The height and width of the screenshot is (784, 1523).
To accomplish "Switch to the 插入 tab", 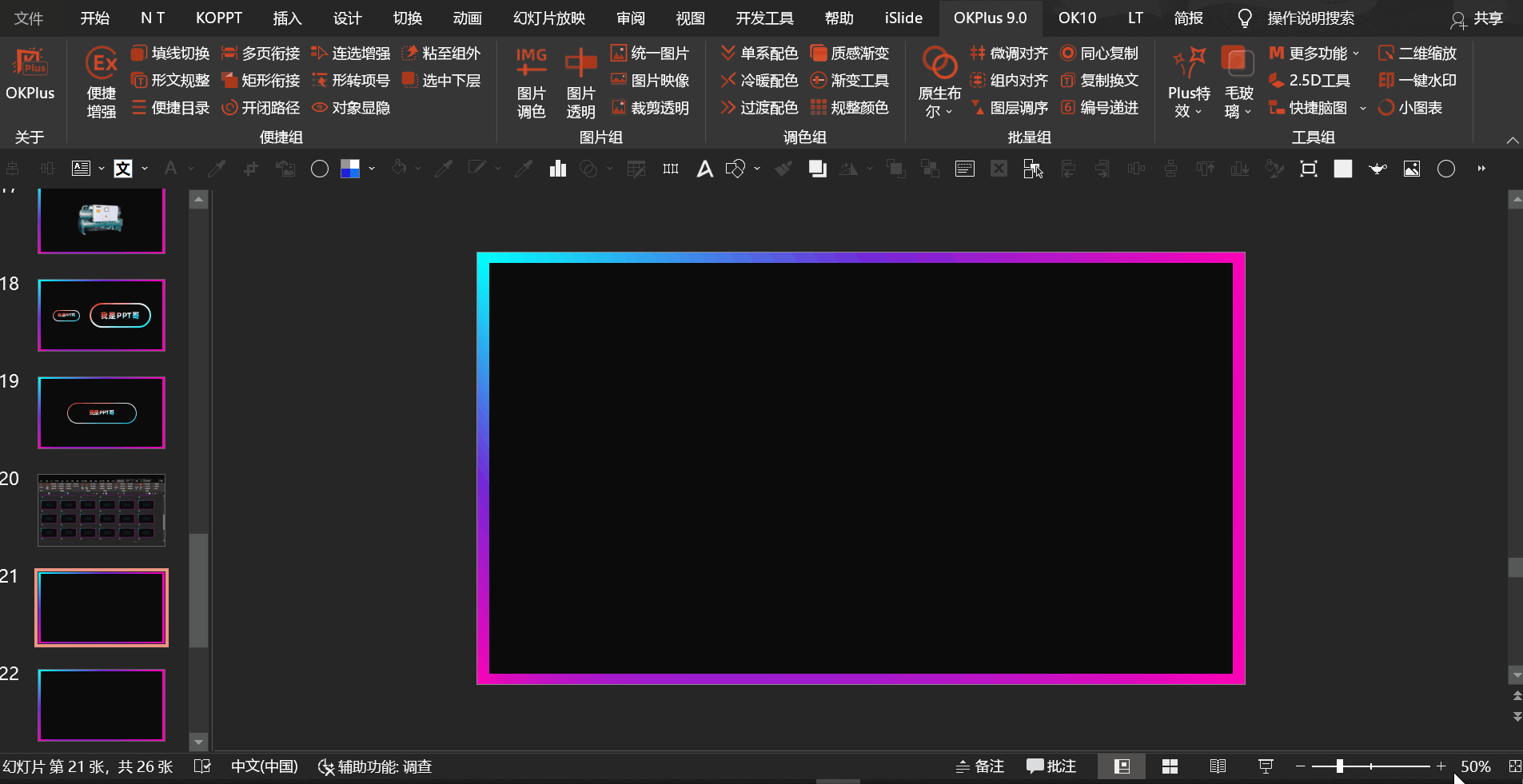I will [x=287, y=18].
